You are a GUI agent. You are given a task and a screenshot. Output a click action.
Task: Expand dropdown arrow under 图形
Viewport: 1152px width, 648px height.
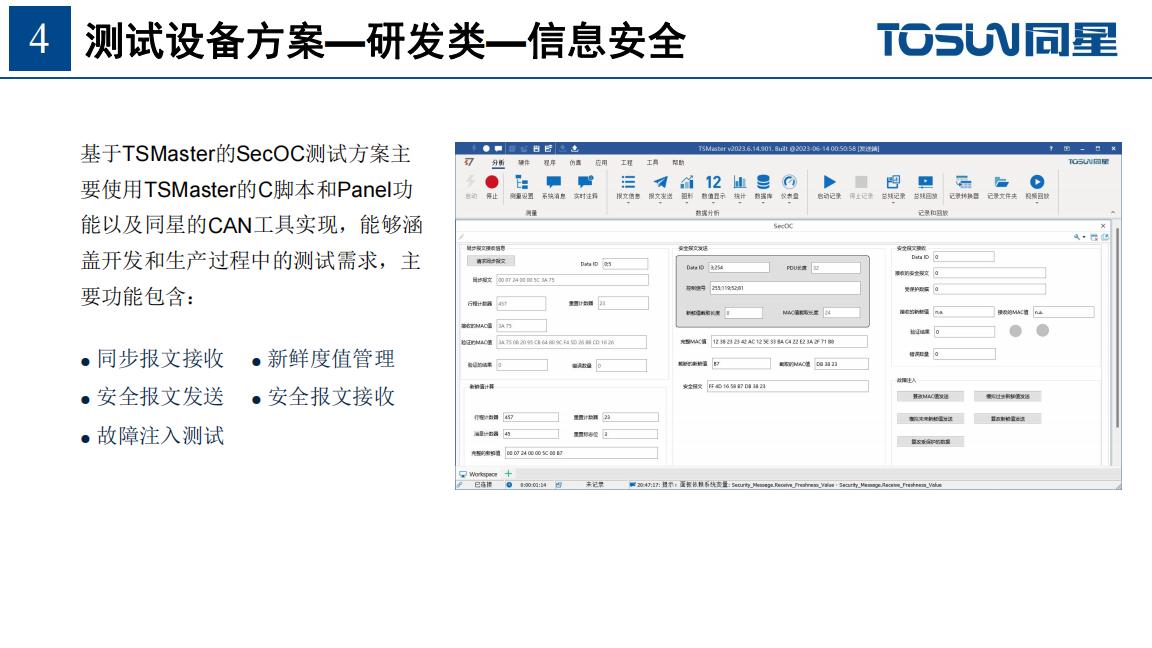[x=687, y=203]
